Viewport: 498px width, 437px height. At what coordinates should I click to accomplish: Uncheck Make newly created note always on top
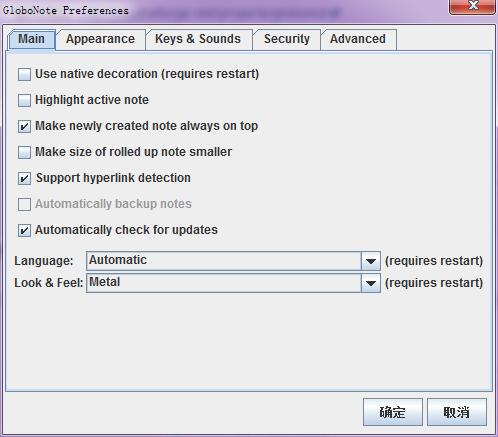click(24, 126)
